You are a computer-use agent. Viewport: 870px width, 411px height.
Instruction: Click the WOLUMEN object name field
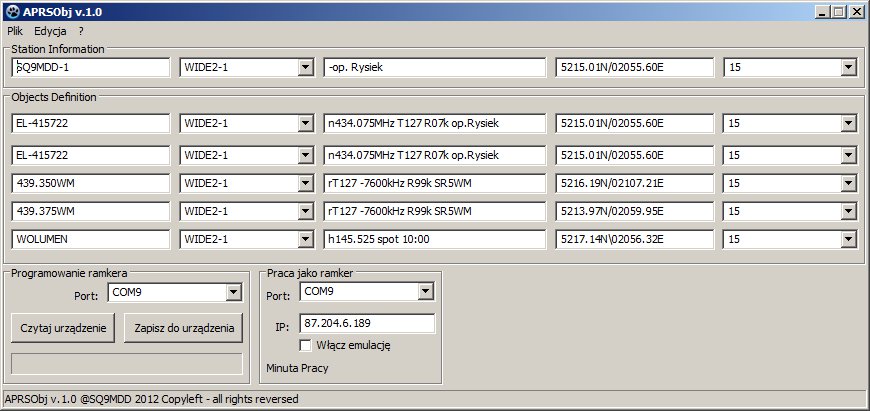(90, 240)
